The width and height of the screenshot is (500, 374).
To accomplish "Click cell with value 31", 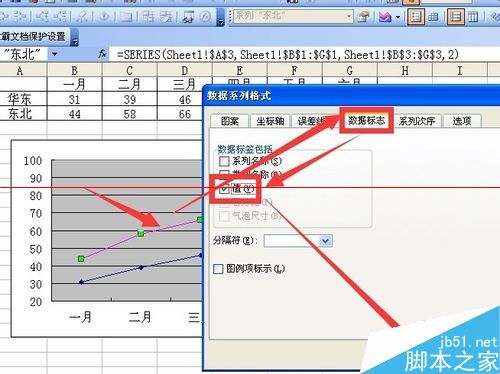I will [74, 99].
